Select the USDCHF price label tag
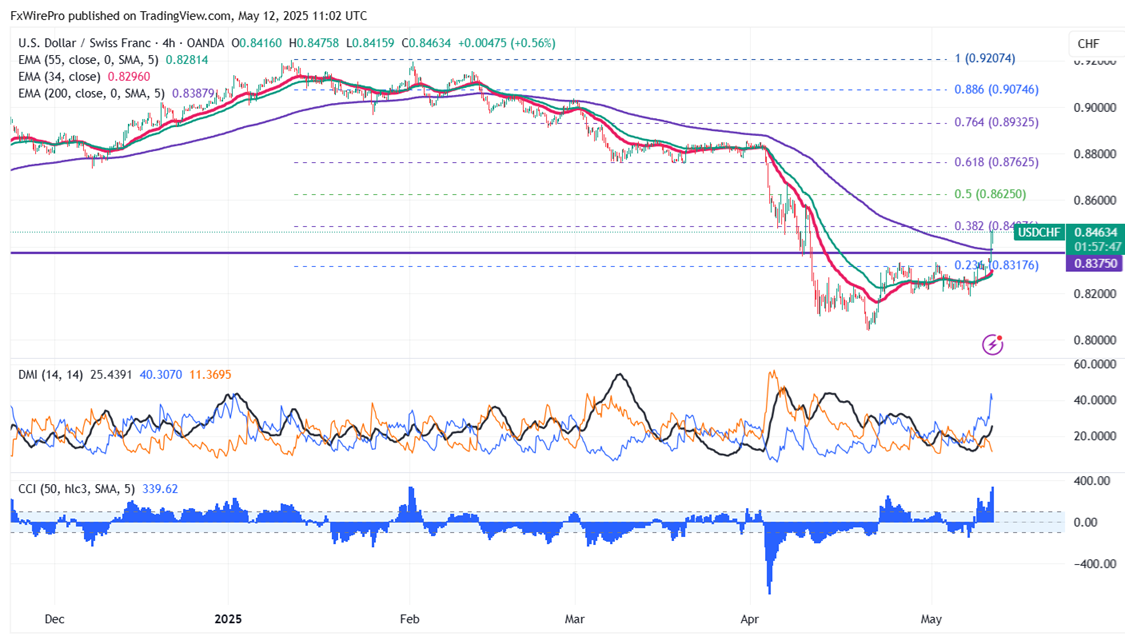 pos(1040,232)
